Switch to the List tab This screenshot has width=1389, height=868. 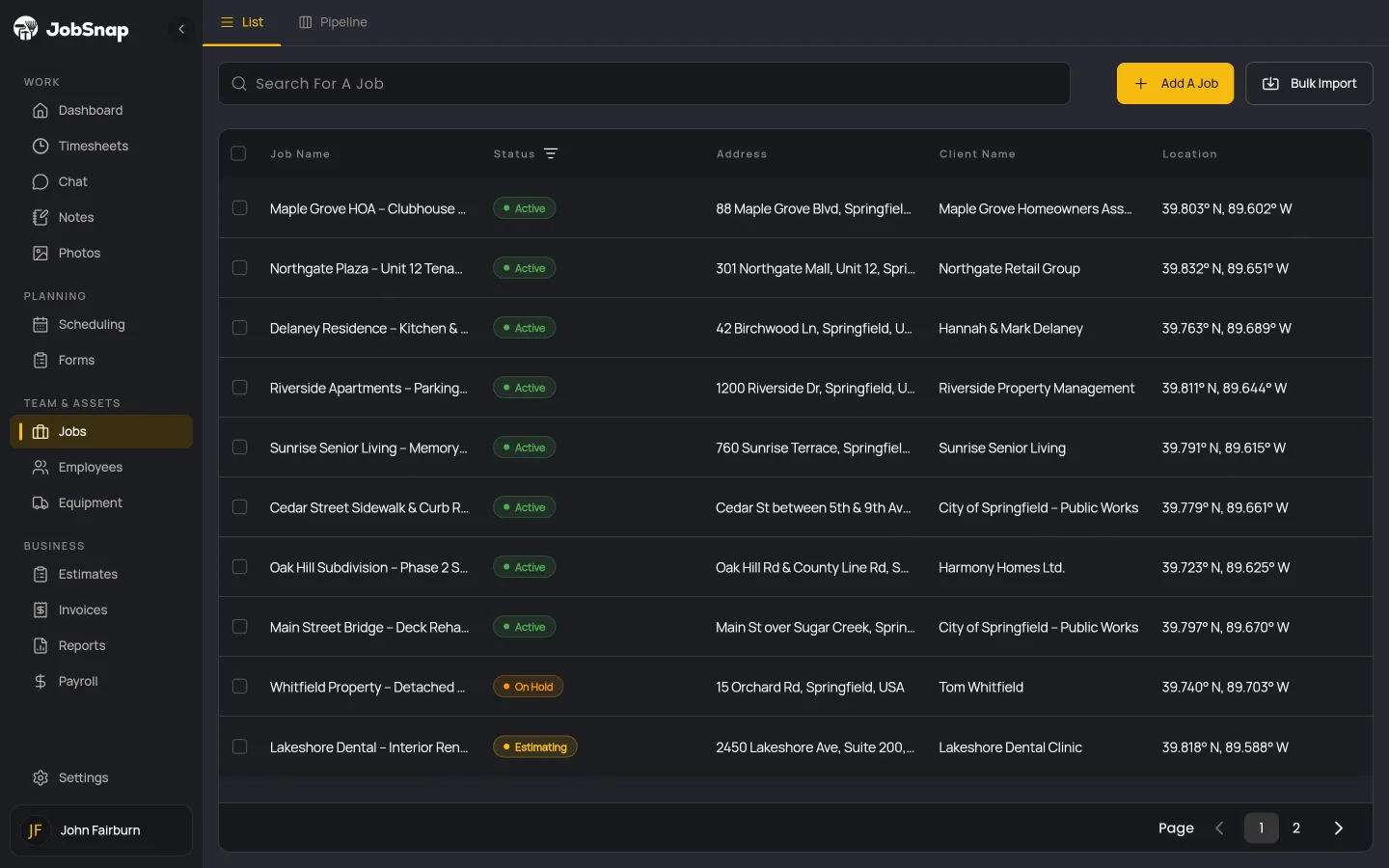[x=242, y=22]
